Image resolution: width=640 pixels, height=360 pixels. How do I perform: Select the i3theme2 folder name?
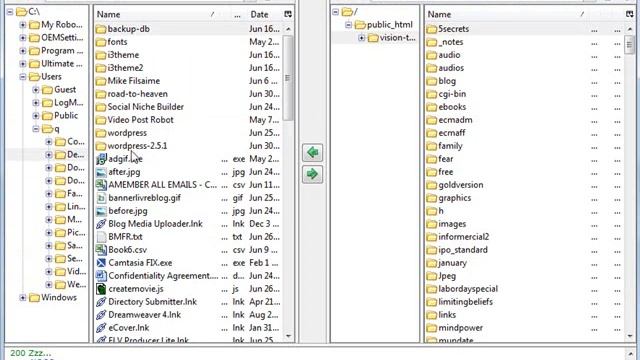[125, 68]
